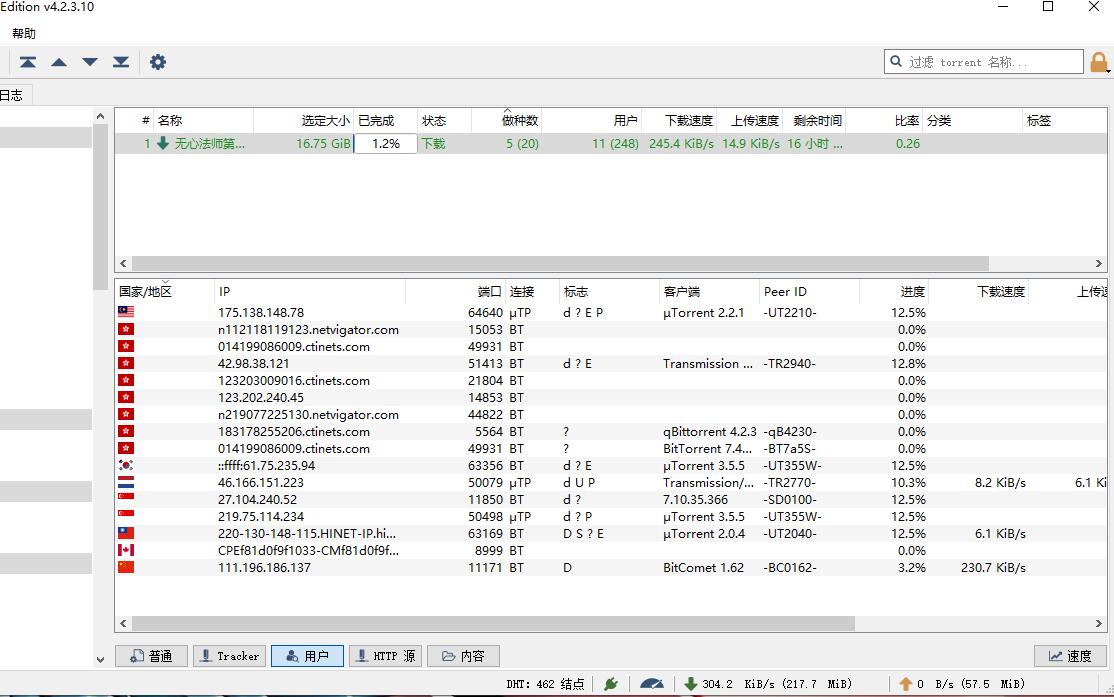The height and width of the screenshot is (697, 1114).
Task: Click the move up queue arrow
Action: 59,62
